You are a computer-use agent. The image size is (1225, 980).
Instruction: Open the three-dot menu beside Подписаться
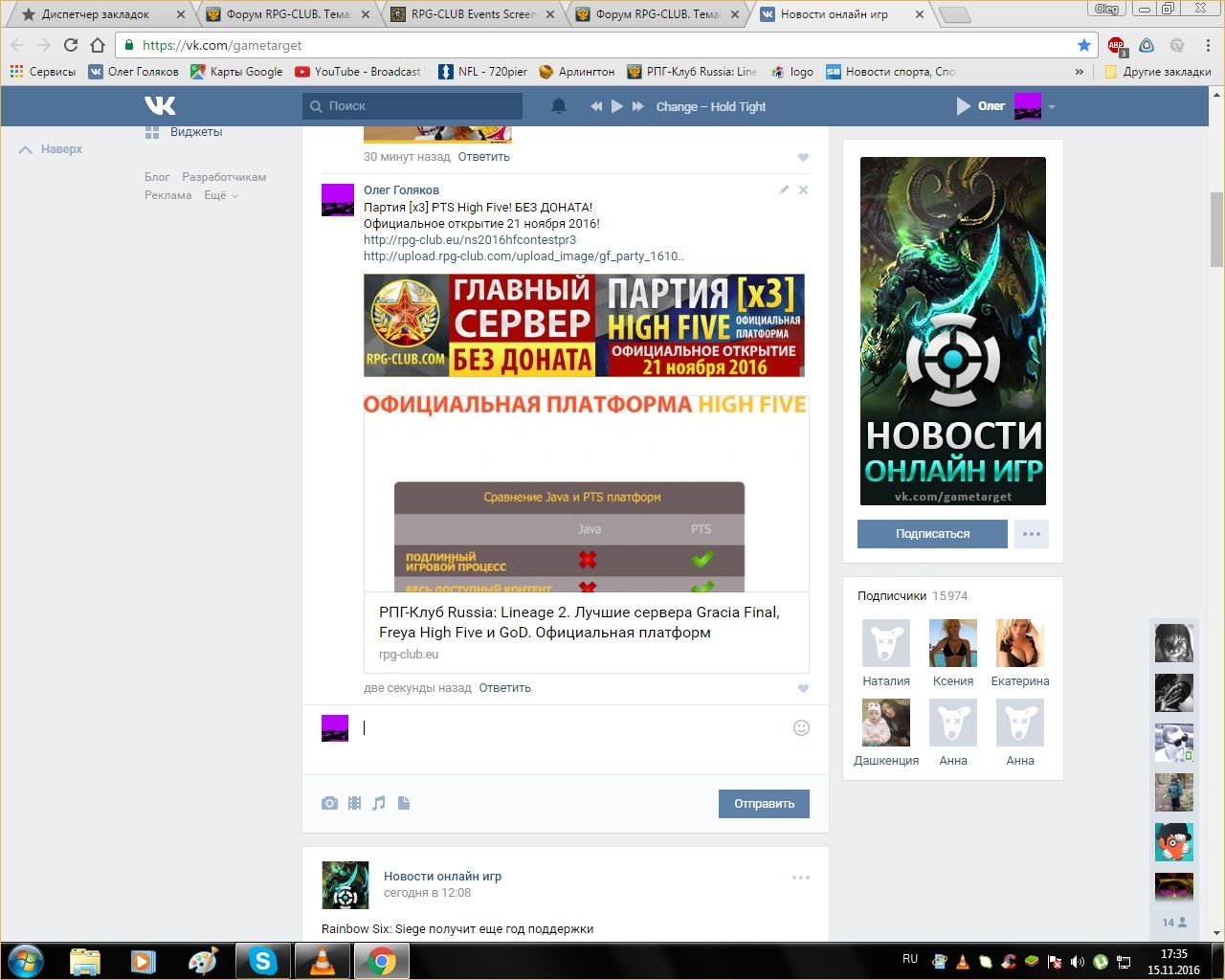(1032, 534)
